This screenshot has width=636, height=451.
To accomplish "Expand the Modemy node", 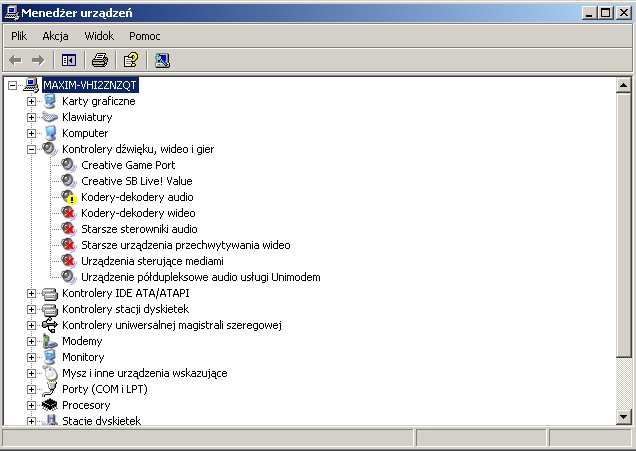I will 31,341.
